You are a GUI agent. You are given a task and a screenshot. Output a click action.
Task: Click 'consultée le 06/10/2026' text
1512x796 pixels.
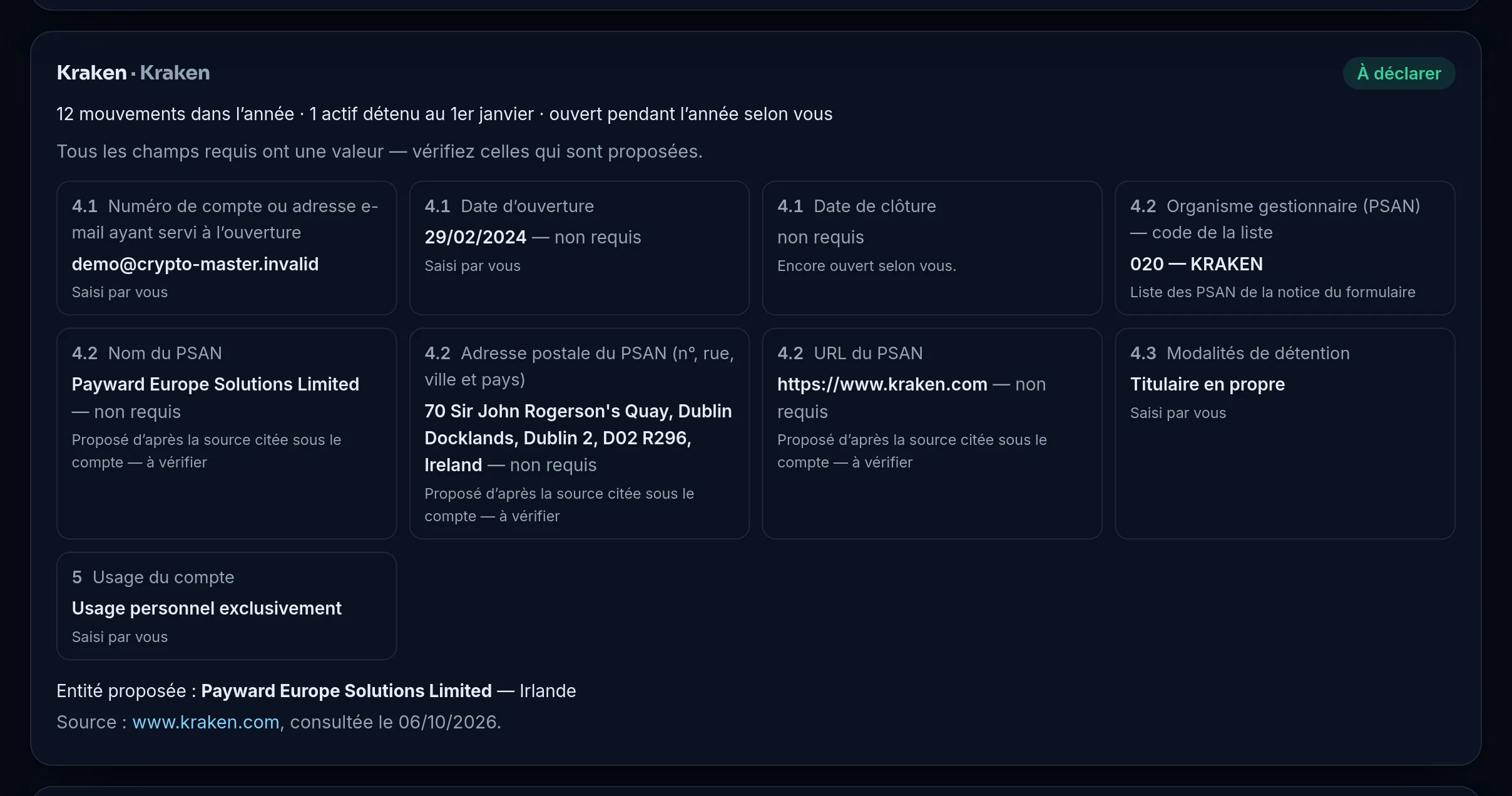click(x=394, y=722)
